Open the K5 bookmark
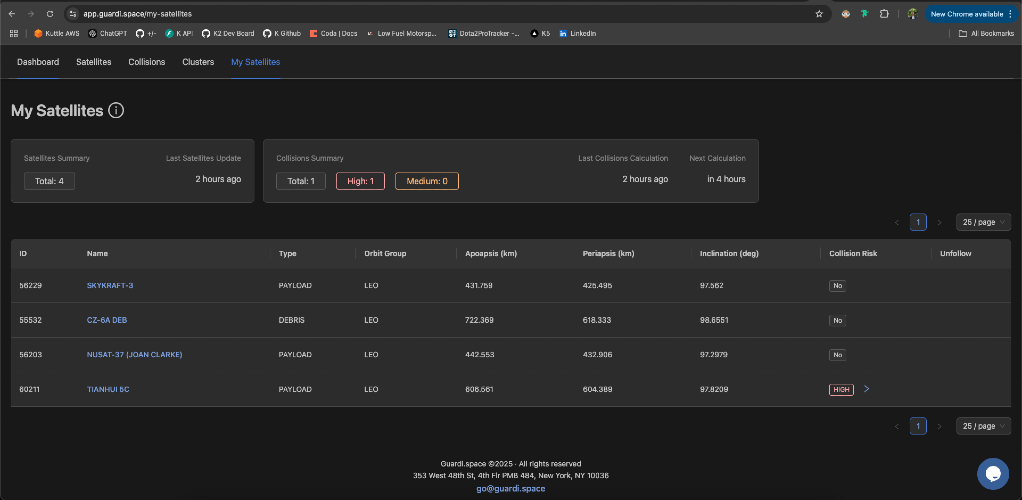The height and width of the screenshot is (500, 1022). click(540, 33)
